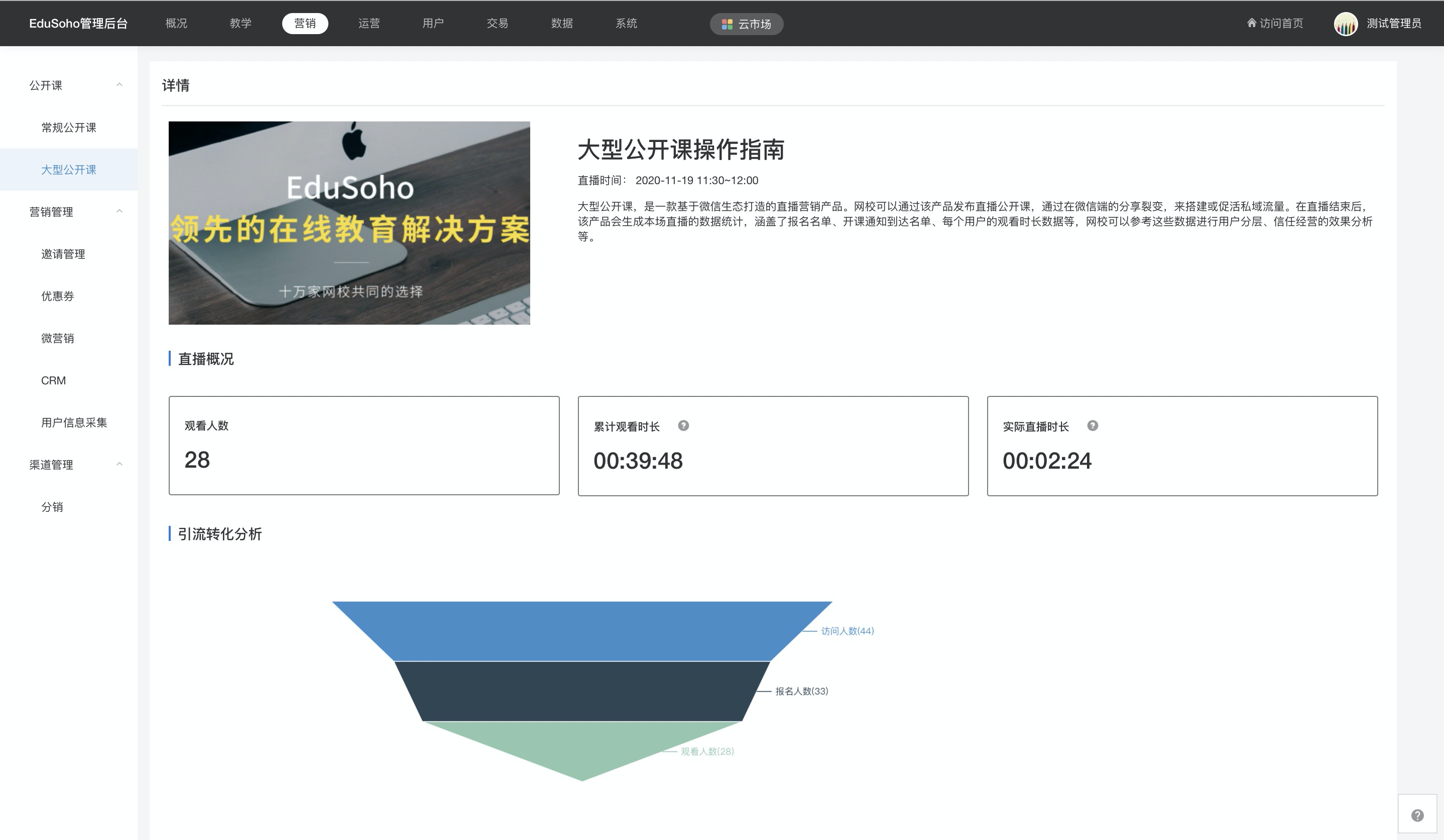
Task: Select the 营销 top navigation tab
Action: 305,24
